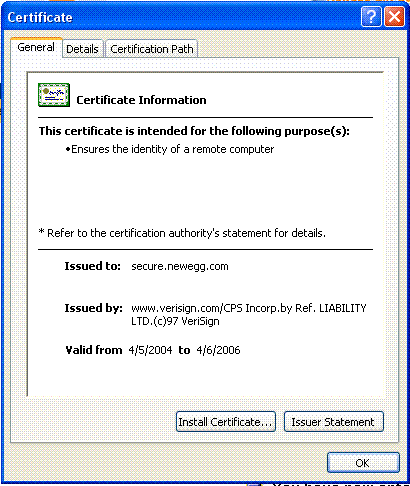
Task: Click the question mark help button
Action: tap(371, 16)
